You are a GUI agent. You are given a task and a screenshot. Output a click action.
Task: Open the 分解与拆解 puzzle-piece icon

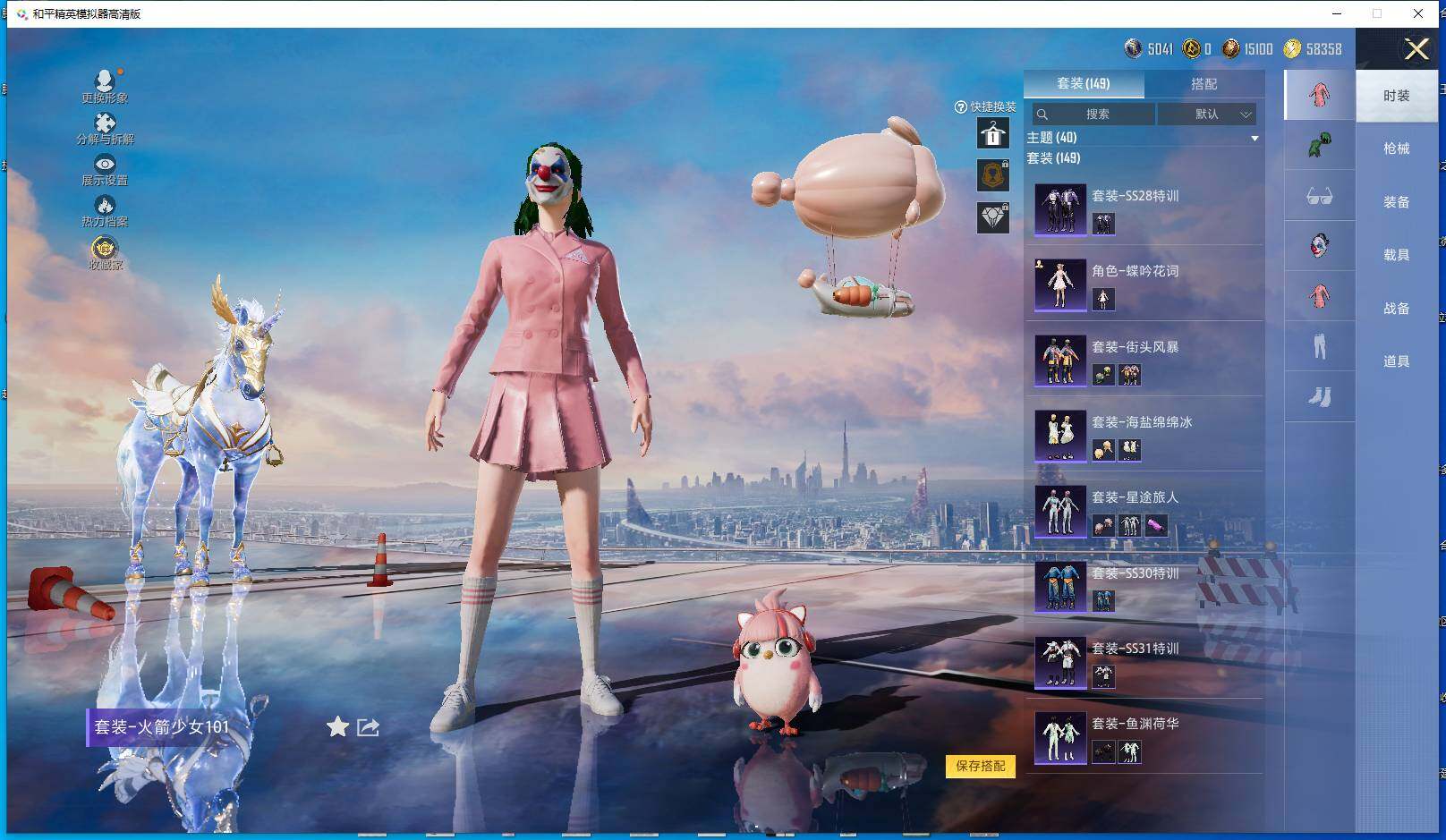click(x=105, y=123)
